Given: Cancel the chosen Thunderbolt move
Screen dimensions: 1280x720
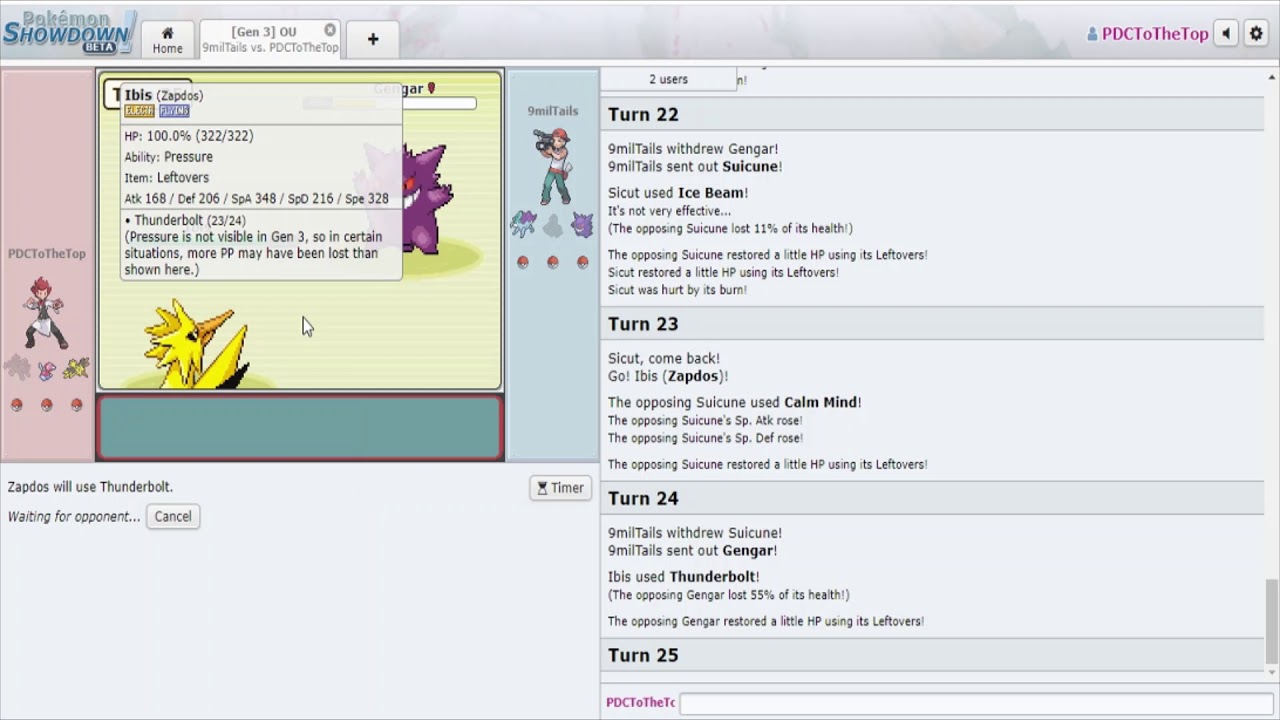Looking at the screenshot, I should (x=173, y=517).
